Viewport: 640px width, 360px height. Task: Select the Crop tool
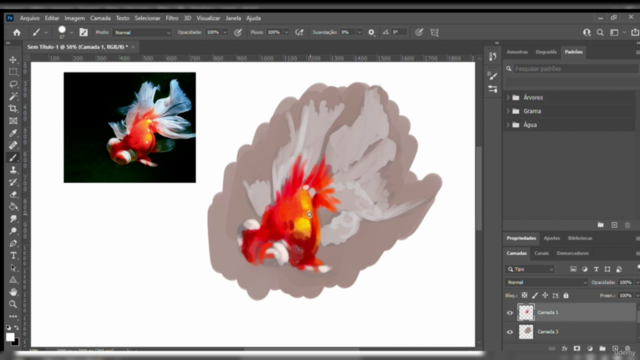coord(13,109)
